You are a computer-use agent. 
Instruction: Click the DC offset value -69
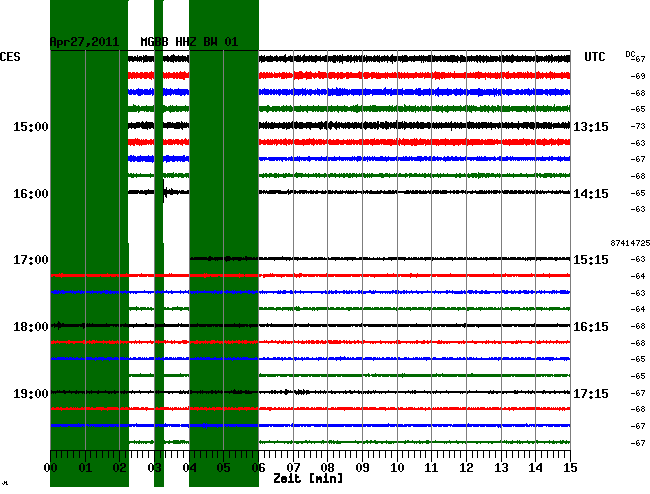pos(638,76)
